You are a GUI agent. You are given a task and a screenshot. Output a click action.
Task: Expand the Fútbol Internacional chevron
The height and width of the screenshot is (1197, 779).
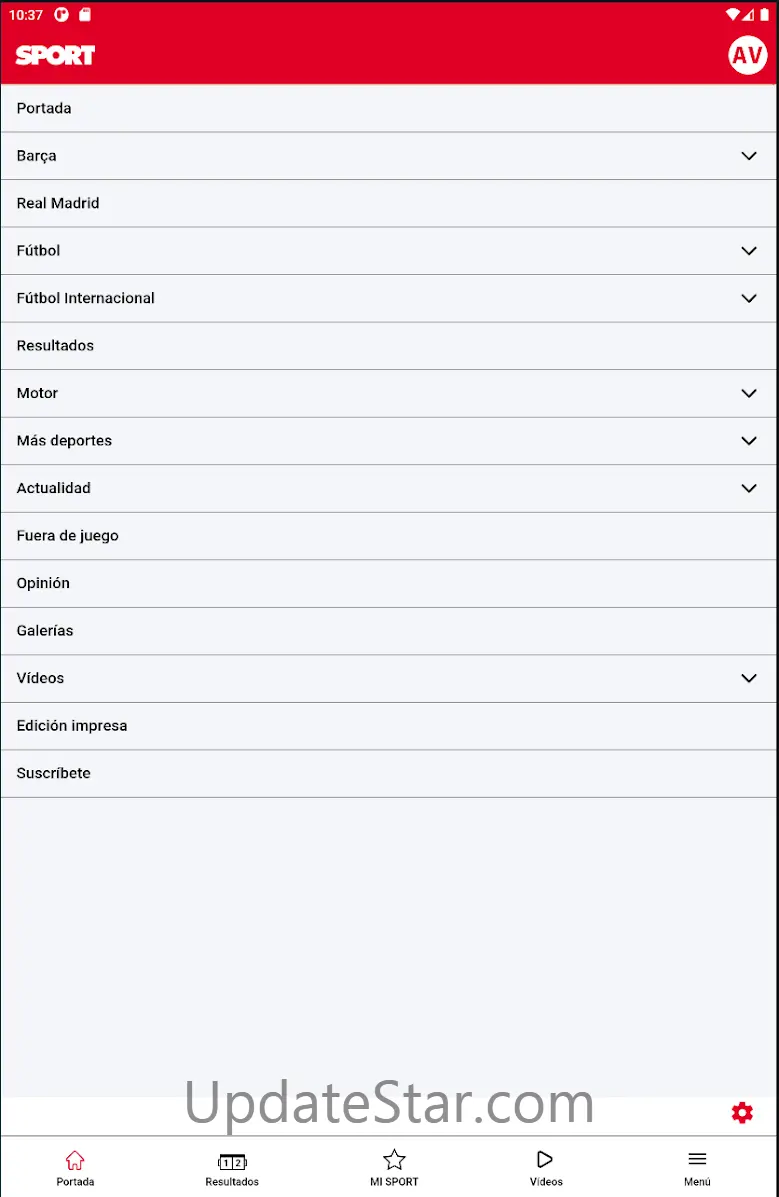pos(749,298)
